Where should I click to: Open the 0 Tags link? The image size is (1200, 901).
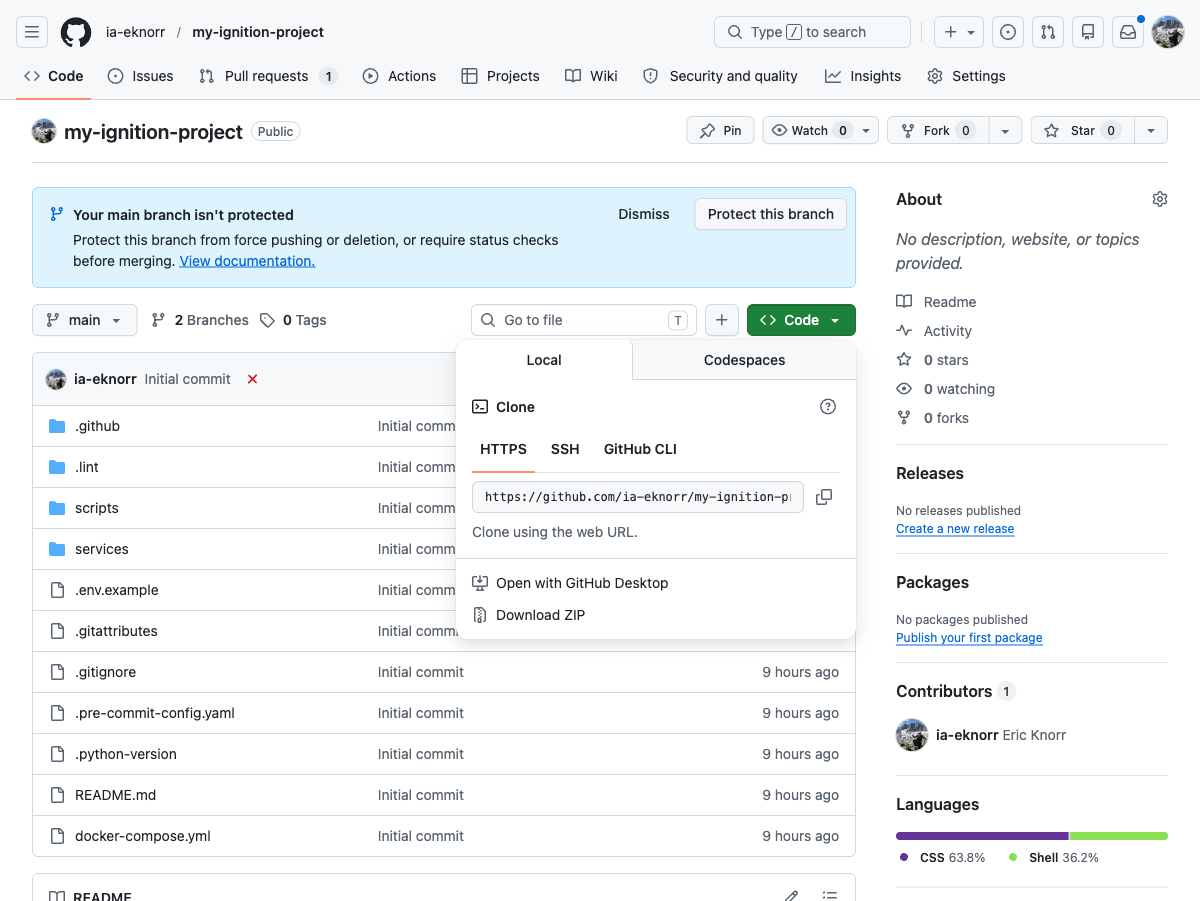[x=293, y=320]
